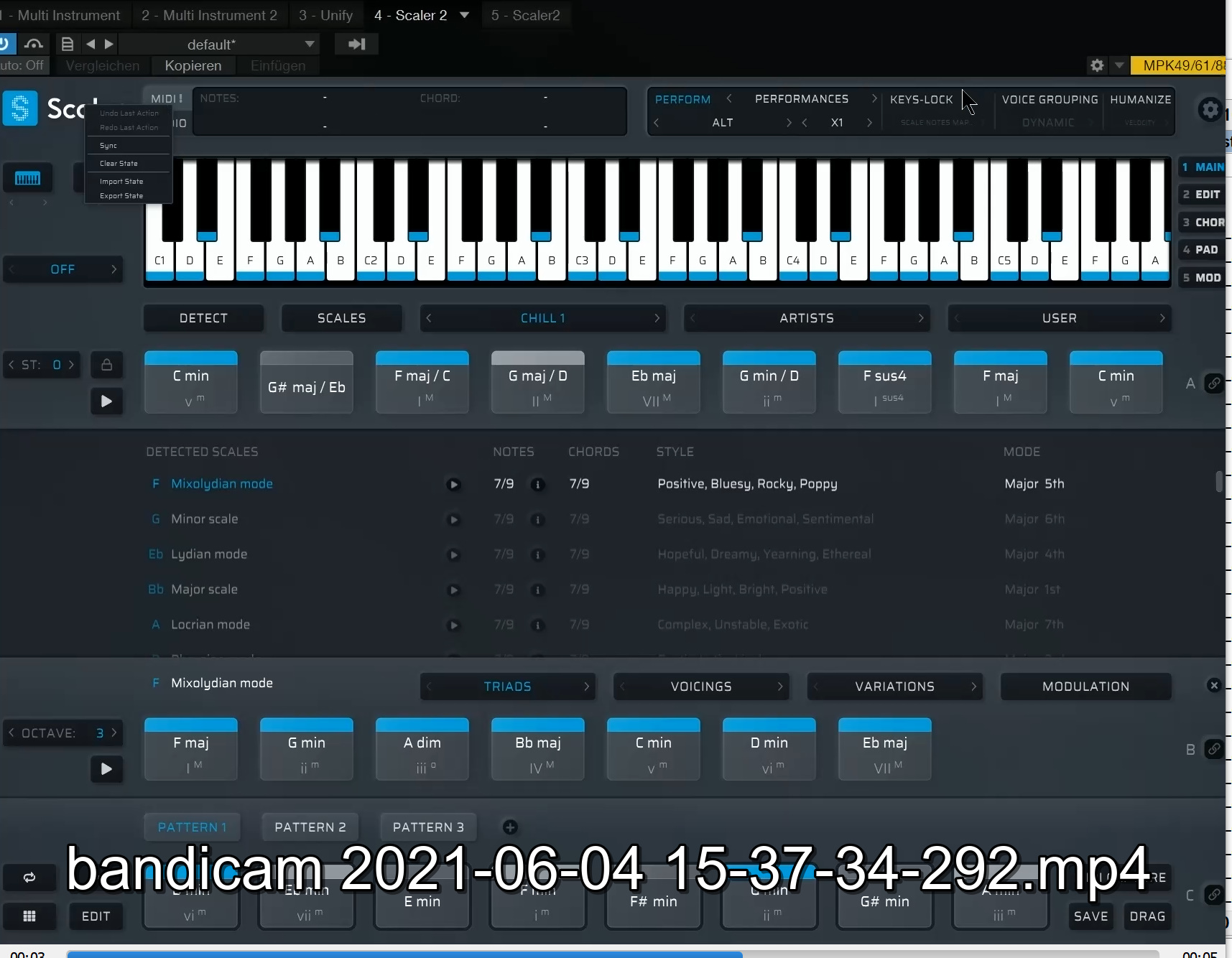
Task: Link section B chords
Action: coord(1214,749)
